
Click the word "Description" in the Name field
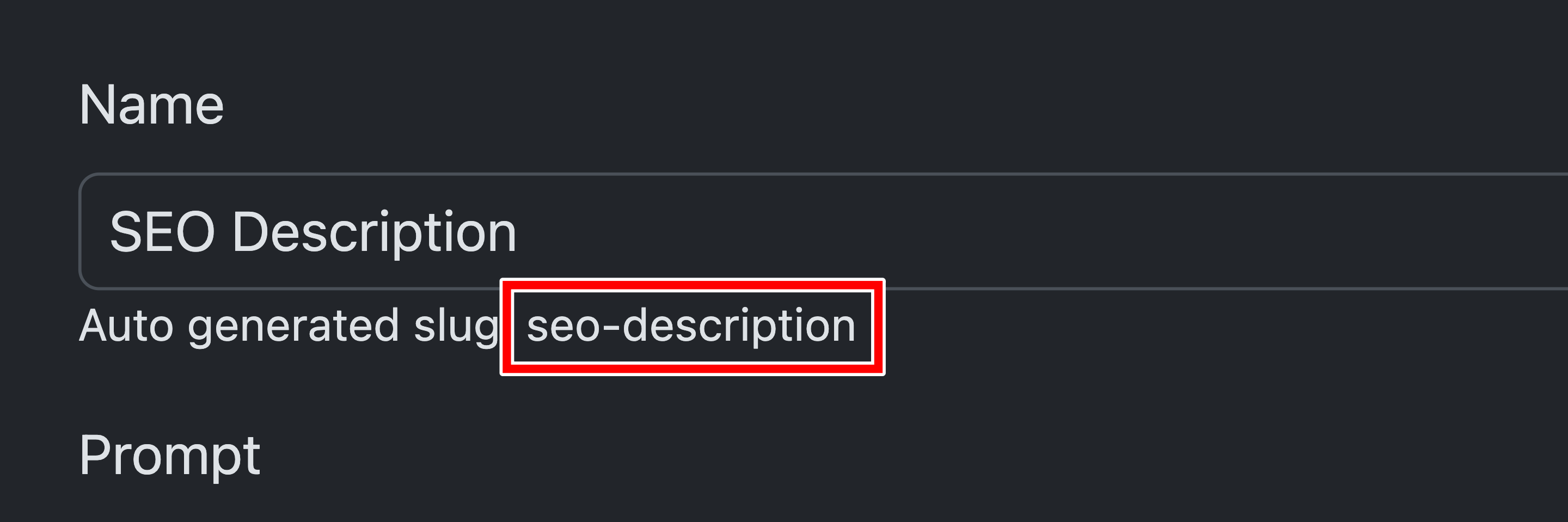pyautogui.click(x=373, y=232)
